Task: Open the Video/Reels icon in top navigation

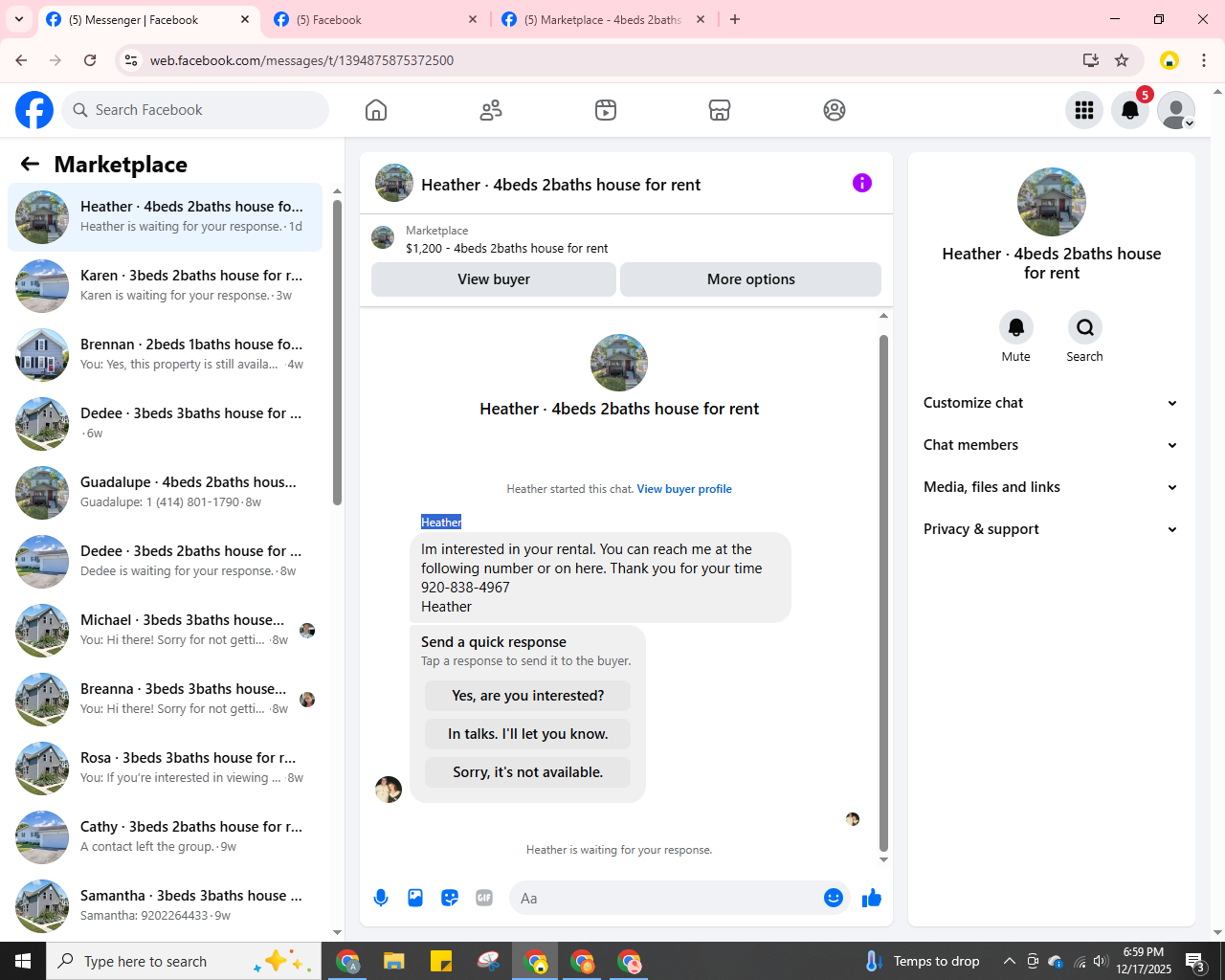Action: click(x=606, y=110)
